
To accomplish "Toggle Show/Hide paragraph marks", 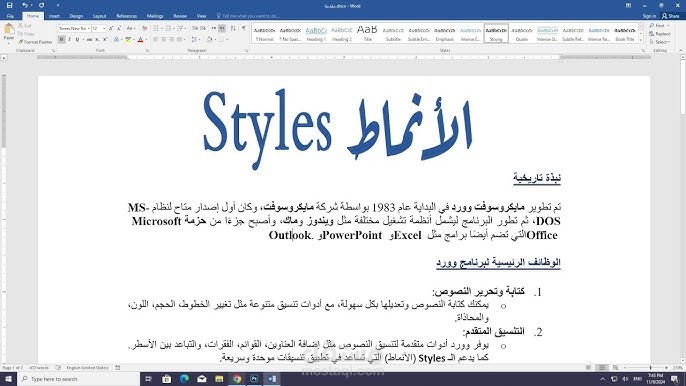I will pyautogui.click(x=244, y=28).
